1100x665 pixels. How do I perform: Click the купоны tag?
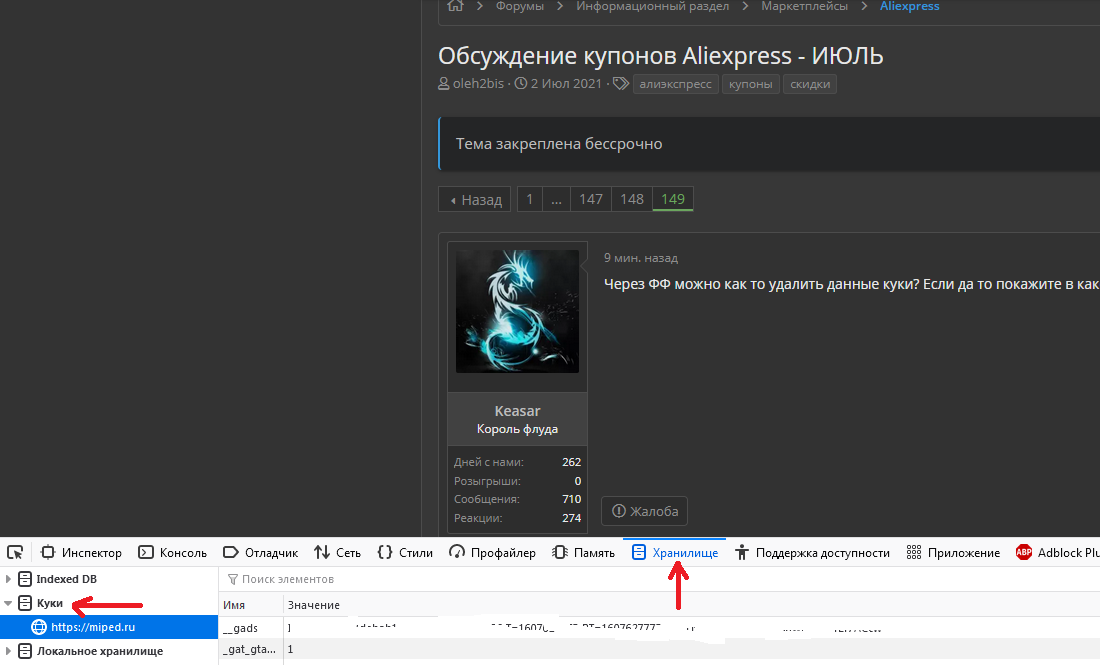click(x=751, y=84)
